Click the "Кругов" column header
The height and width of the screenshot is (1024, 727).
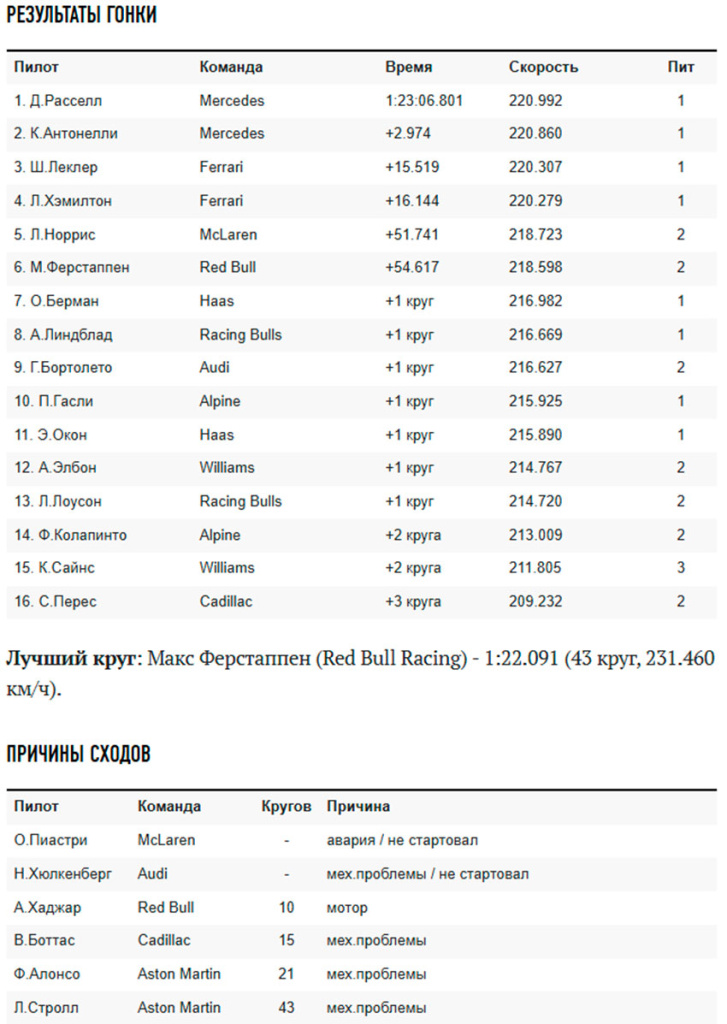coord(286,806)
